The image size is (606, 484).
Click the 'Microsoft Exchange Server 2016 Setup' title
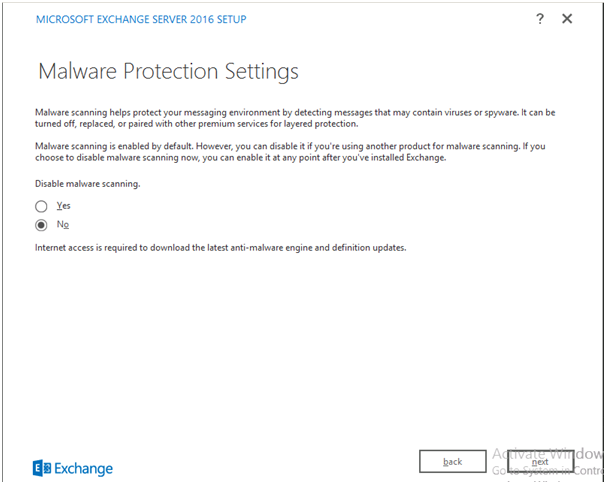tap(141, 19)
